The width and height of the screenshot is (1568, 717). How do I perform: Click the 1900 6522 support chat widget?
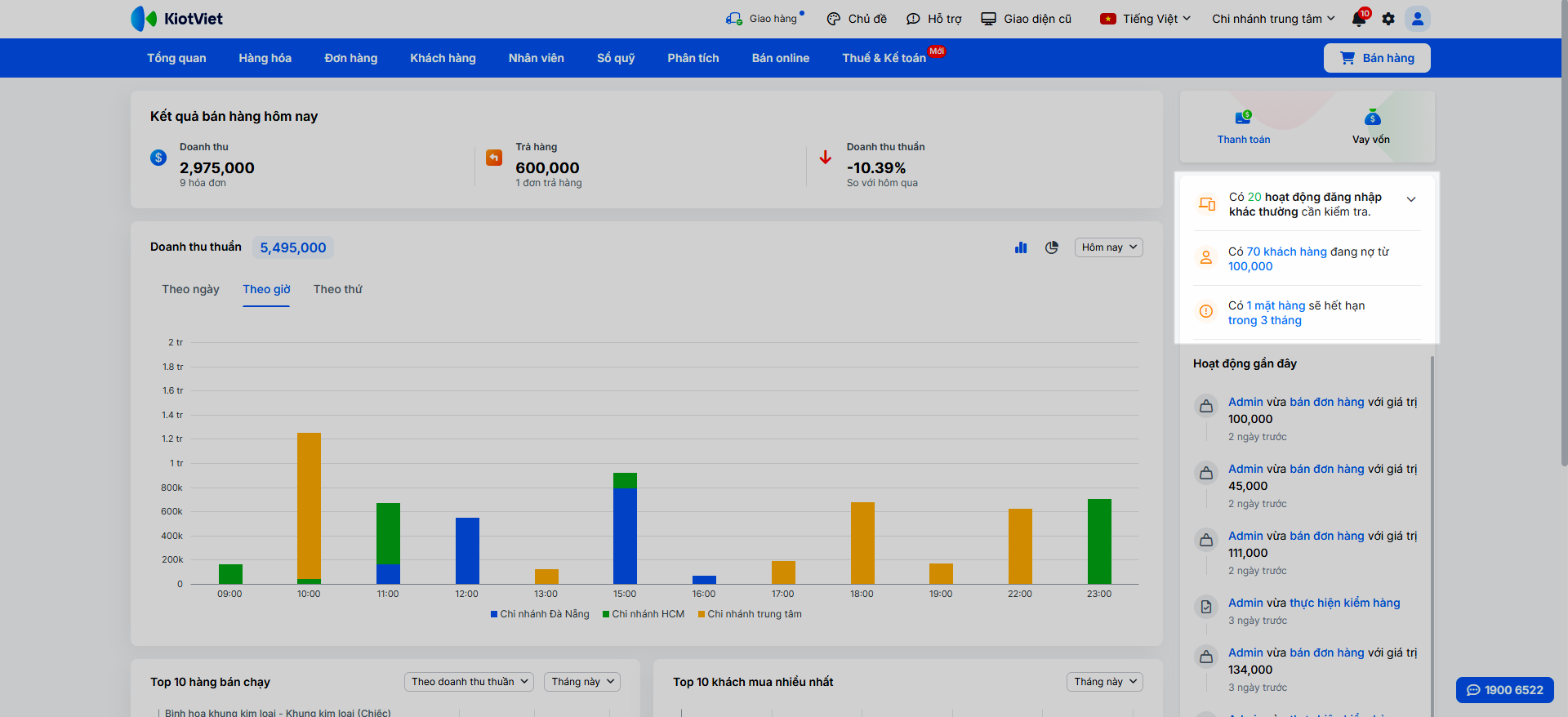point(1504,690)
